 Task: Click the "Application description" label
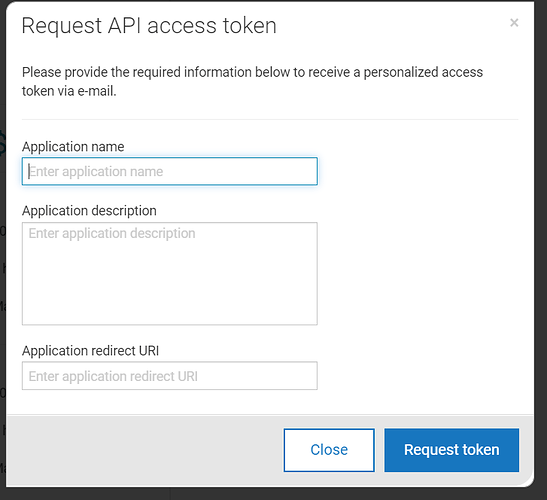coord(89,211)
